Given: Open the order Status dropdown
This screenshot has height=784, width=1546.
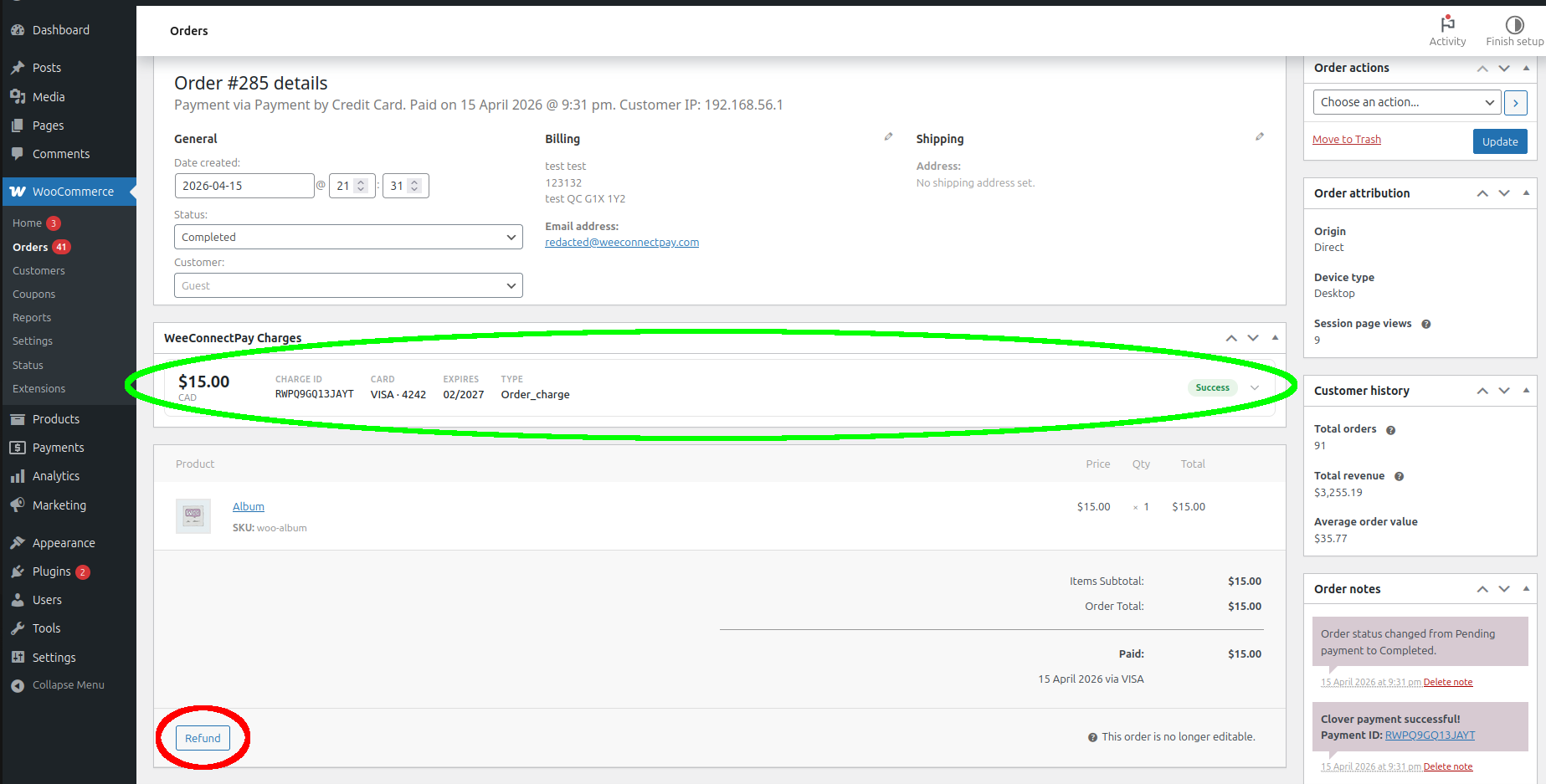Looking at the screenshot, I should 348,237.
